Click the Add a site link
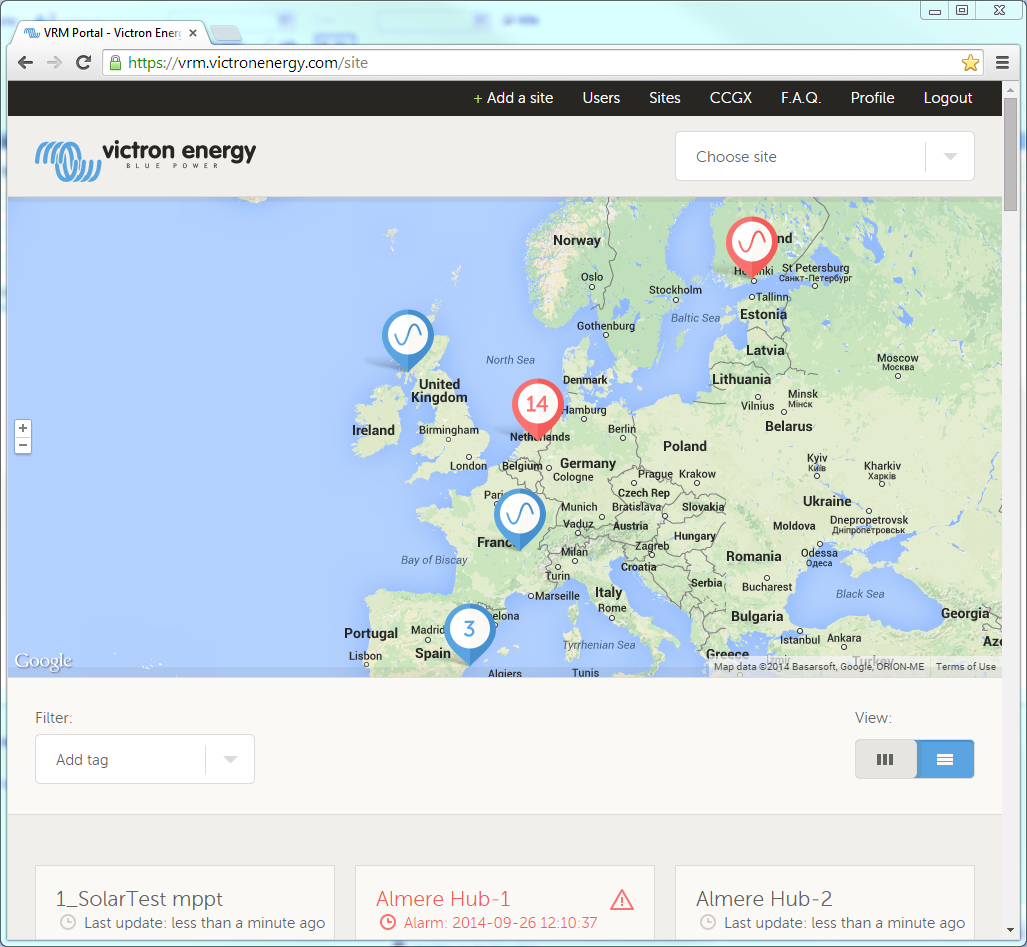This screenshot has height=947, width=1027. [513, 98]
